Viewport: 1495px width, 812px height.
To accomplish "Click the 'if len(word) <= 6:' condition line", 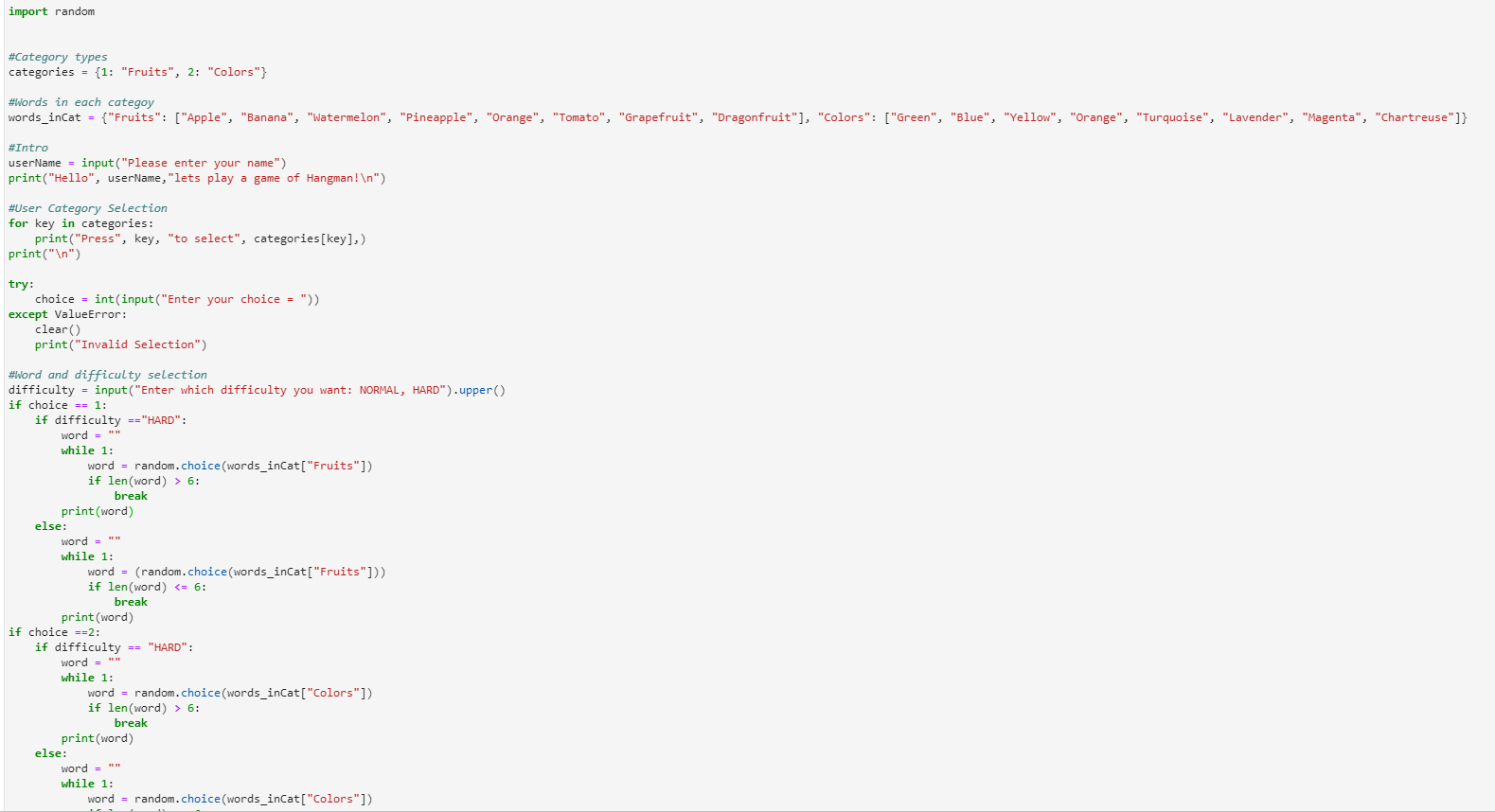I will click(x=147, y=587).
